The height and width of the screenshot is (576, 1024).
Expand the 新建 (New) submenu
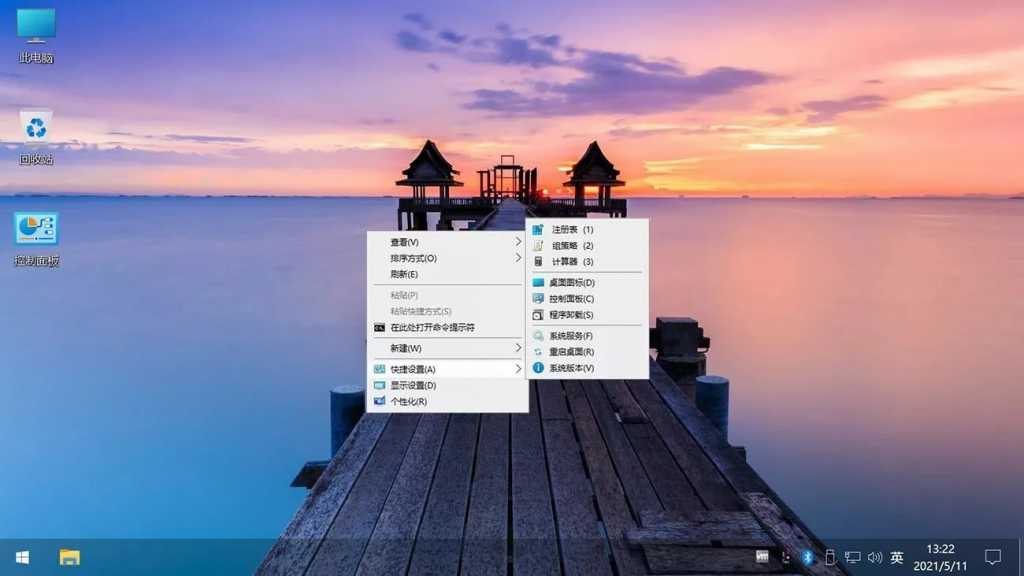click(440, 348)
